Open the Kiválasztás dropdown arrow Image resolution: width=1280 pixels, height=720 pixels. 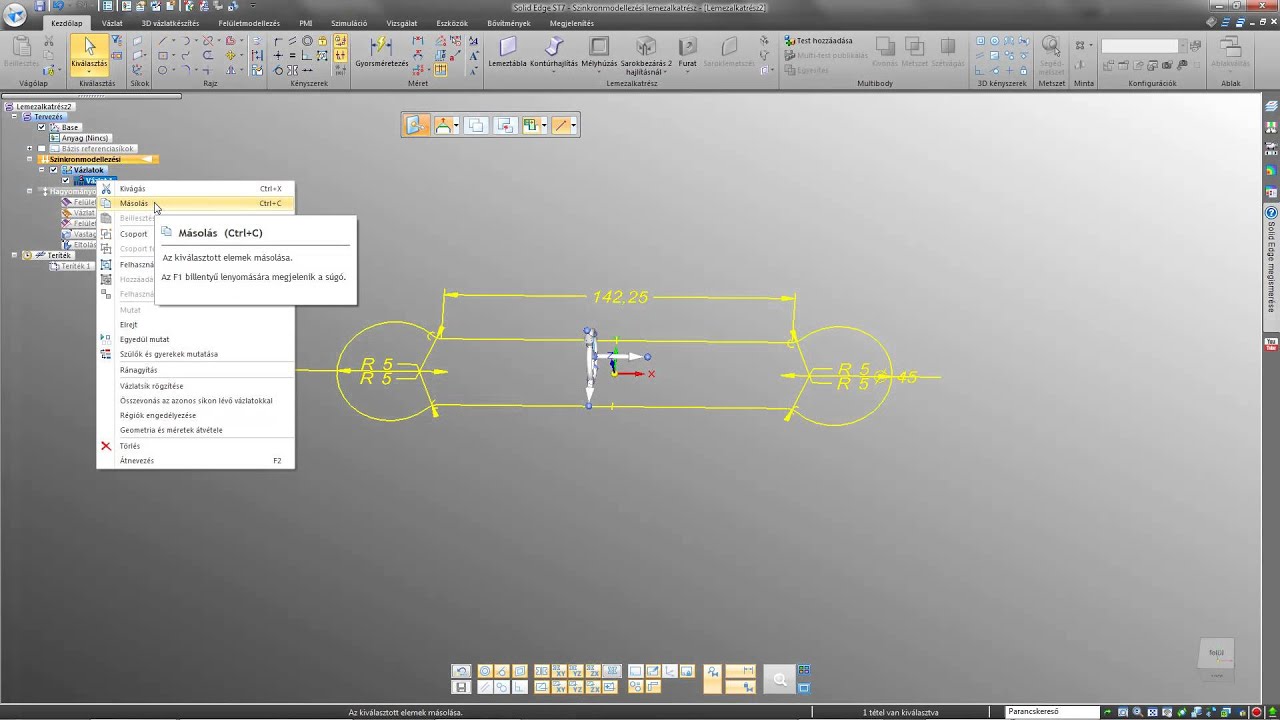89,72
